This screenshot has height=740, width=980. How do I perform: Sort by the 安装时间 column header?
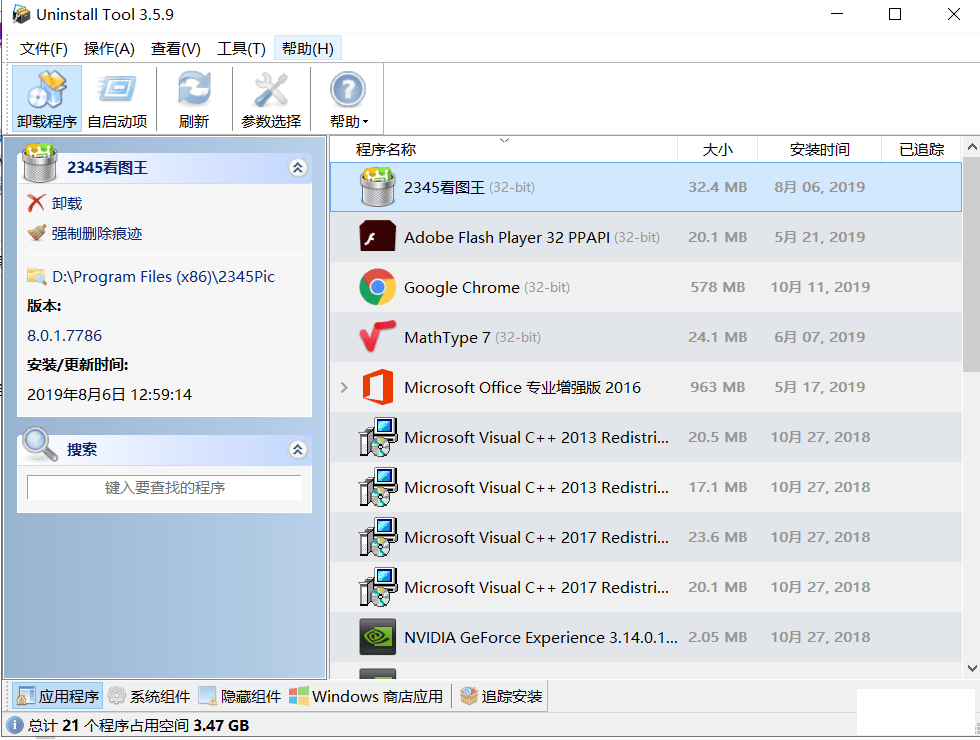pos(819,149)
